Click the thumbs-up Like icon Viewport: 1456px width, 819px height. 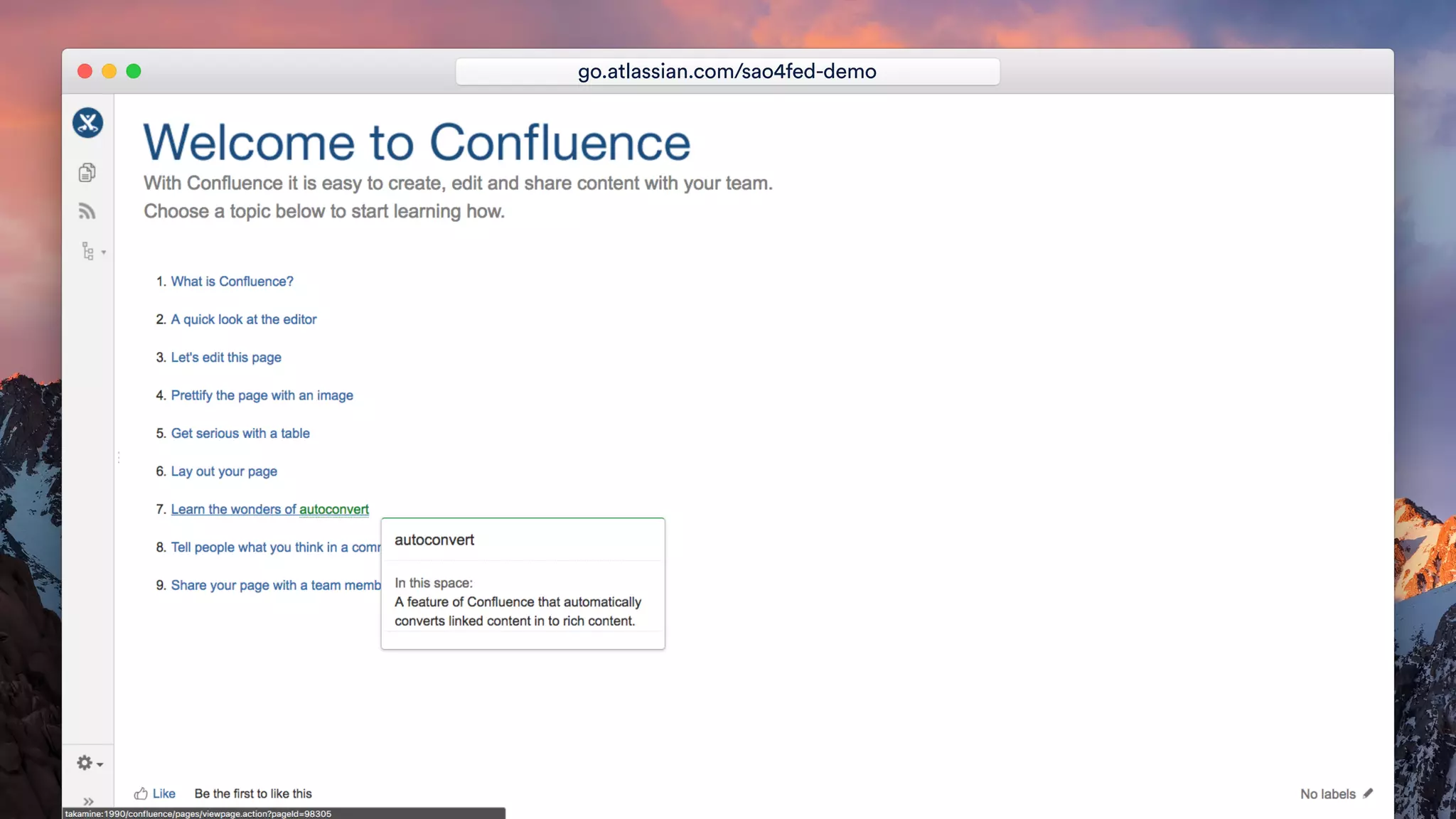point(141,793)
